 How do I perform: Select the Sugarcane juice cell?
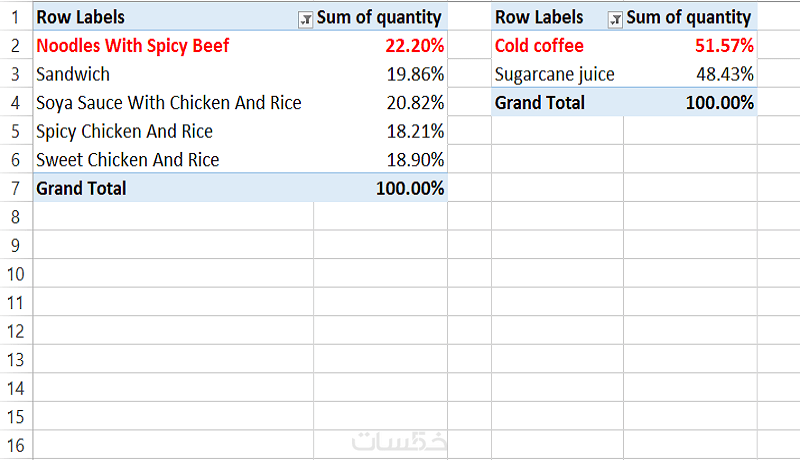coord(555,74)
